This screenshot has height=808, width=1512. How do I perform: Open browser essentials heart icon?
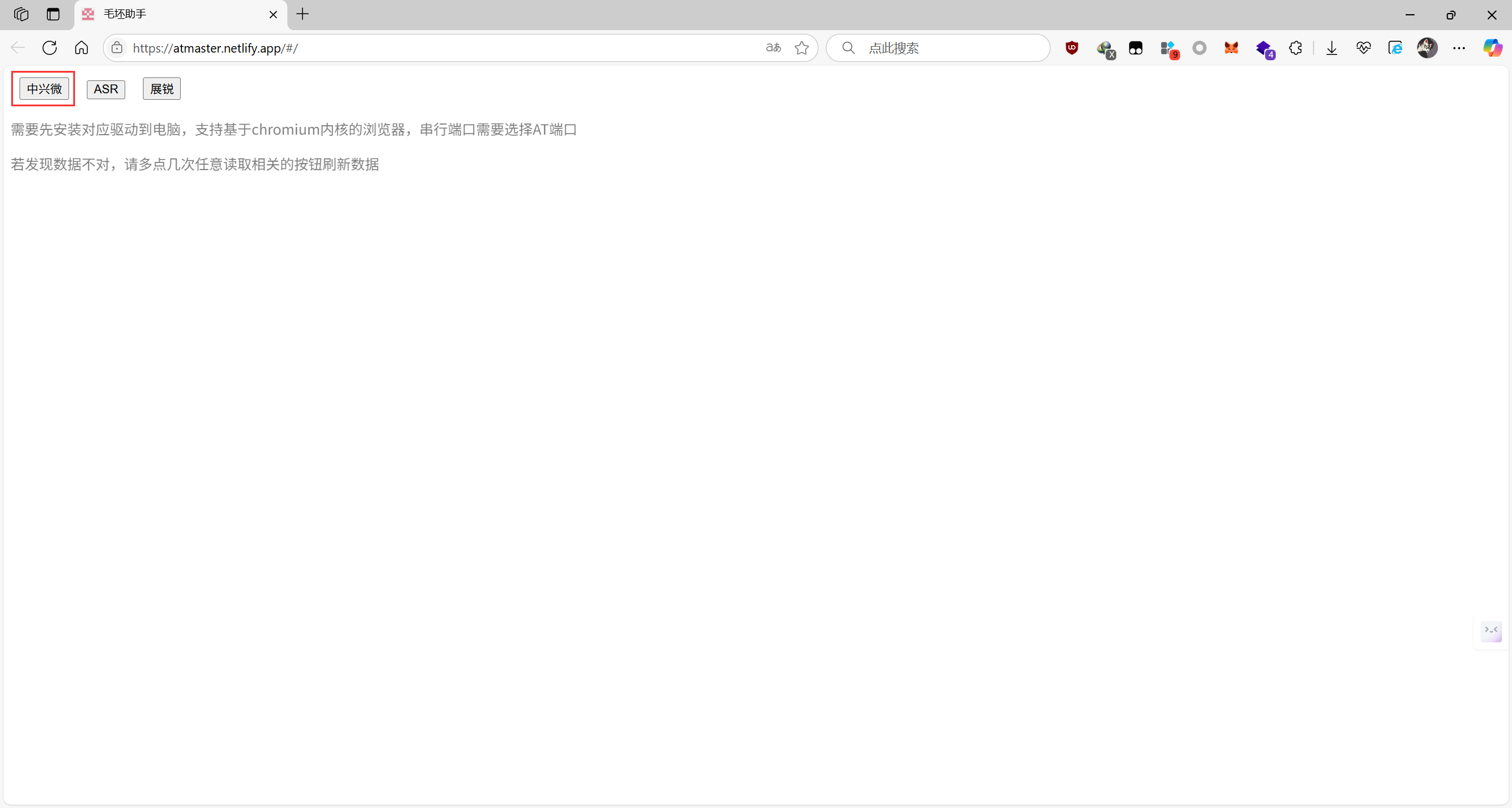[x=1364, y=48]
